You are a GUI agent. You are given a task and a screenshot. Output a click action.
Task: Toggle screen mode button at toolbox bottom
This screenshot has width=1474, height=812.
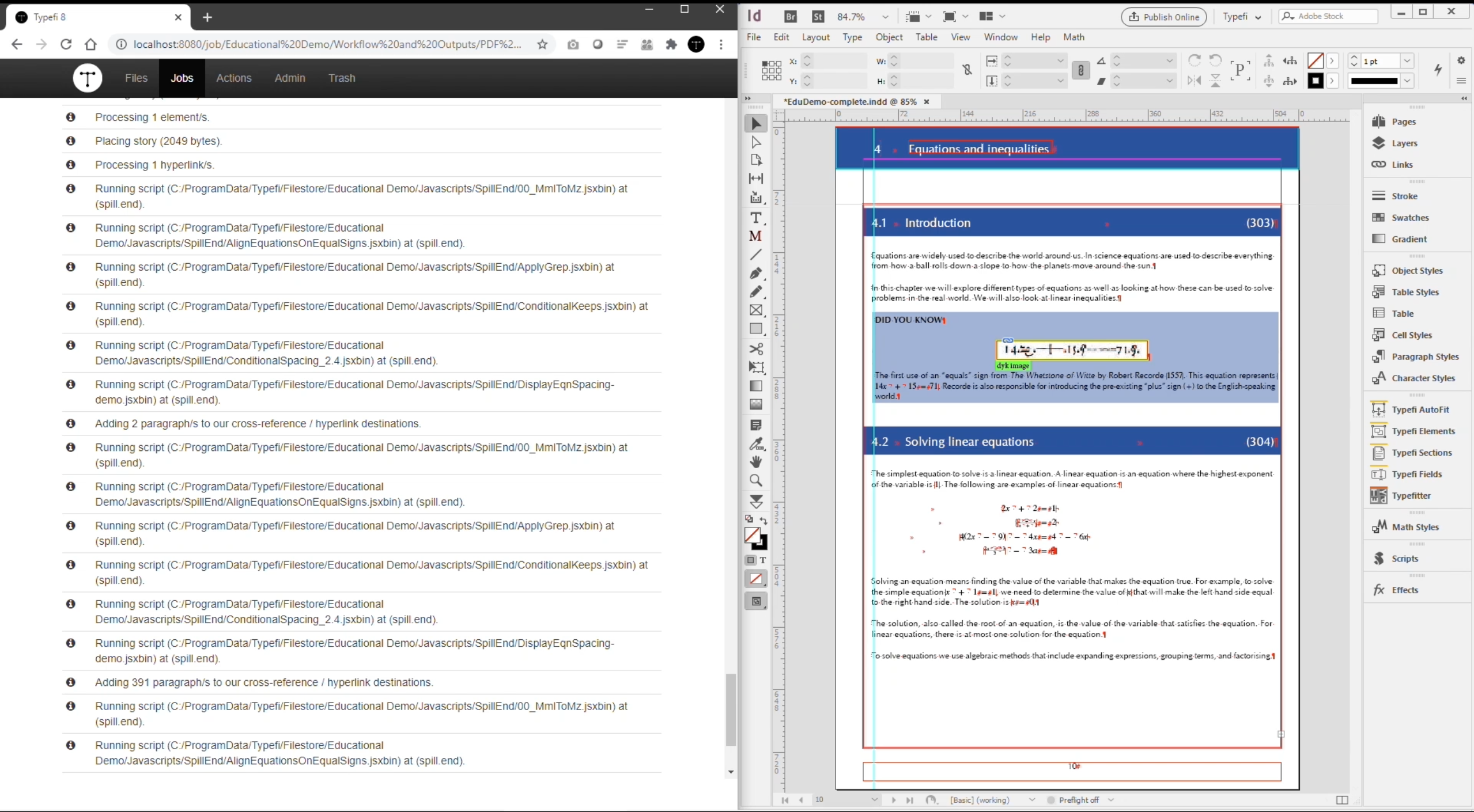(756, 601)
